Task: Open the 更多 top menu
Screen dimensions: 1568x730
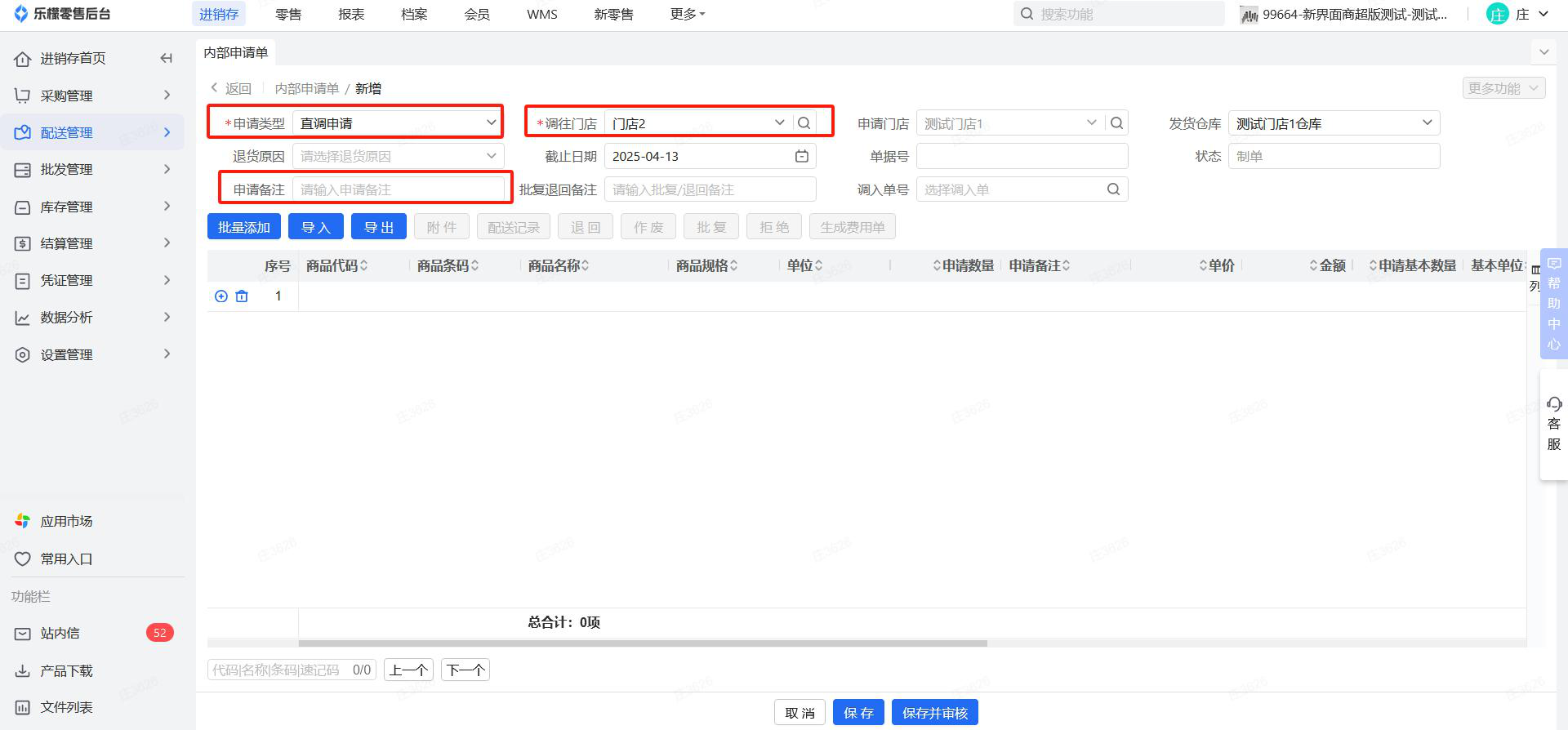Action: point(687,14)
